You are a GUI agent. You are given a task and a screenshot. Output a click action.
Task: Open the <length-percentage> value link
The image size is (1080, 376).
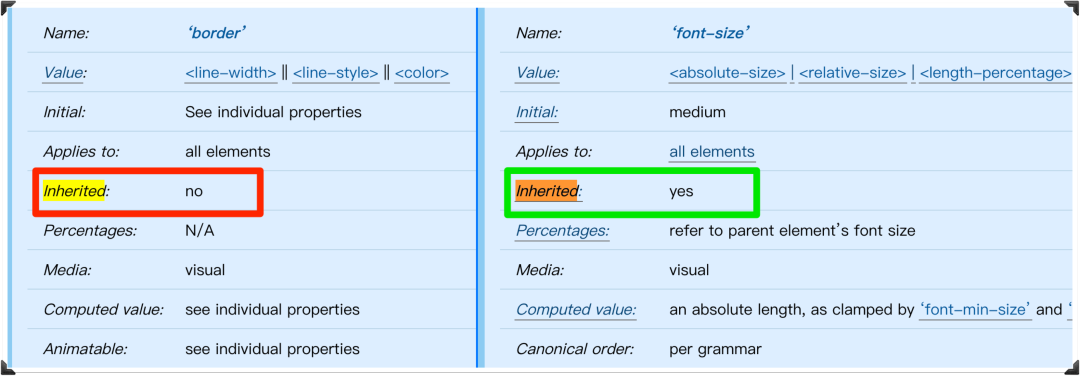(x=995, y=73)
